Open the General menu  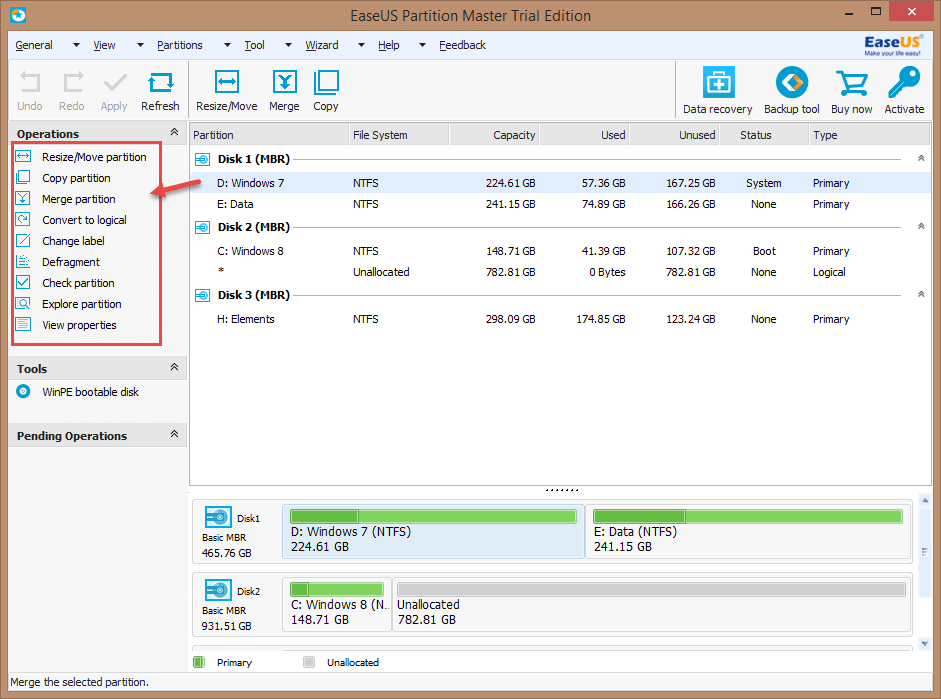34,45
